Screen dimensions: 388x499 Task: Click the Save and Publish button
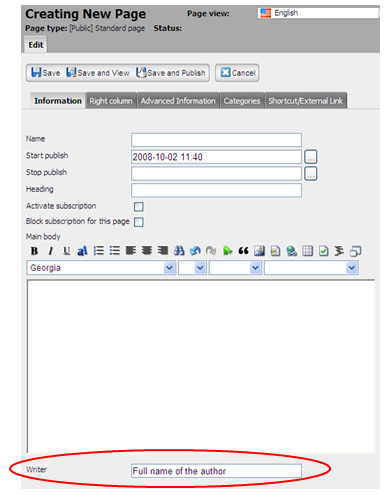(x=171, y=73)
